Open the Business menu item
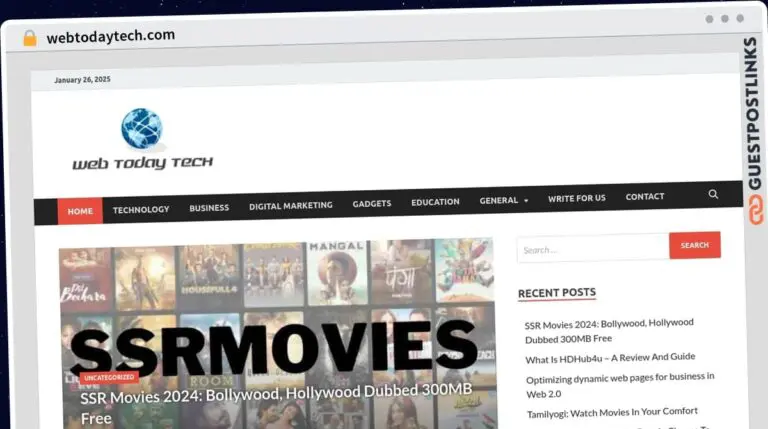Image resolution: width=768 pixels, height=429 pixels. 209,208
